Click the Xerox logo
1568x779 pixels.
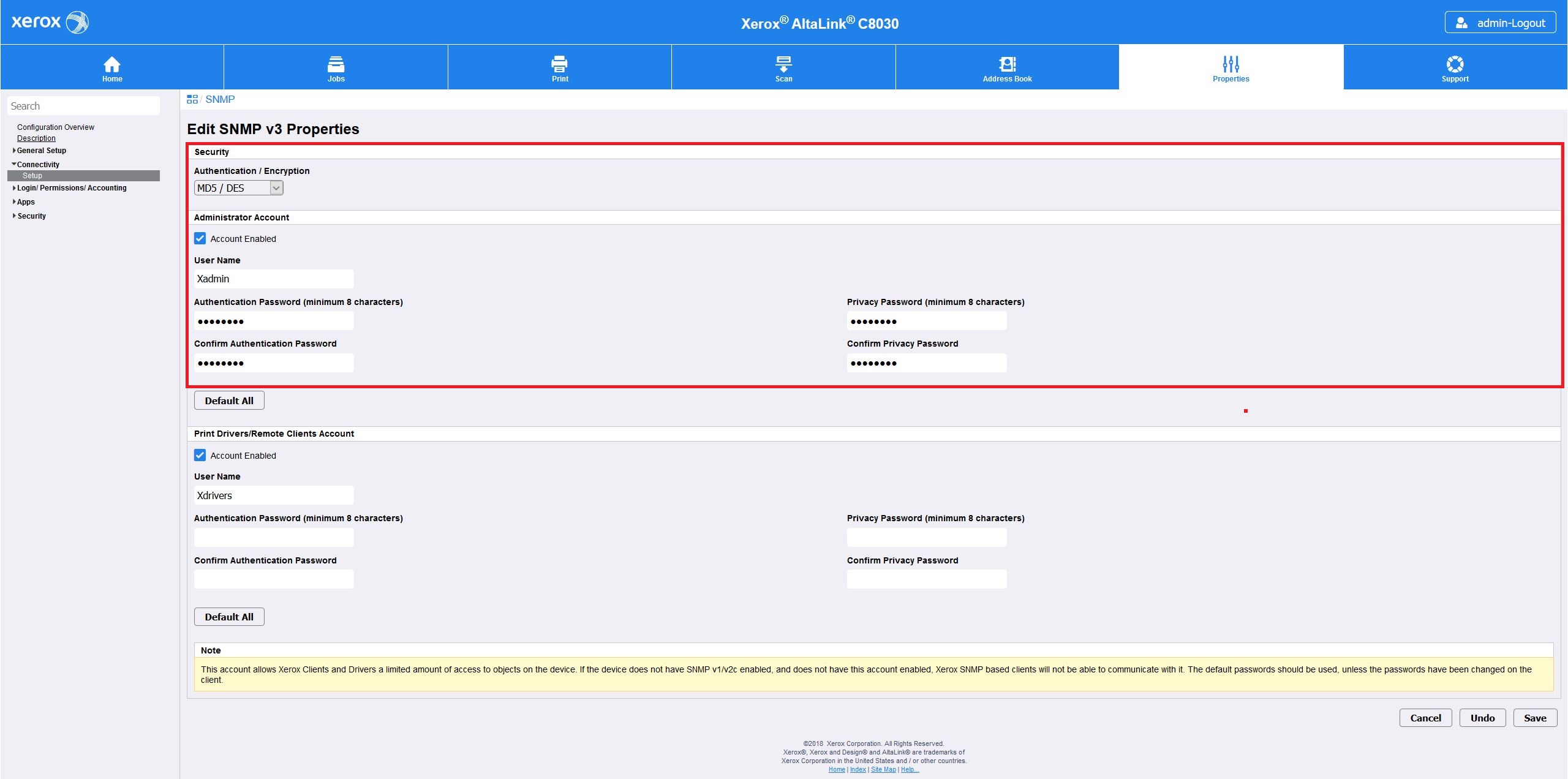[49, 21]
